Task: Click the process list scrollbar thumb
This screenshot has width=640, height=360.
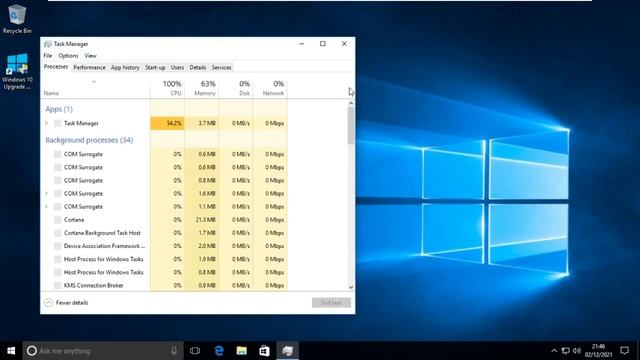Action: 351,126
